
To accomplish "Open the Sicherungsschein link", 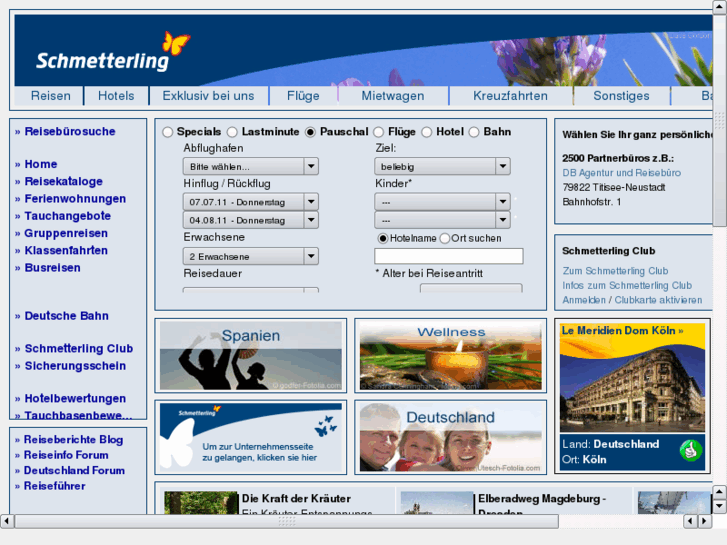I will pos(75,366).
